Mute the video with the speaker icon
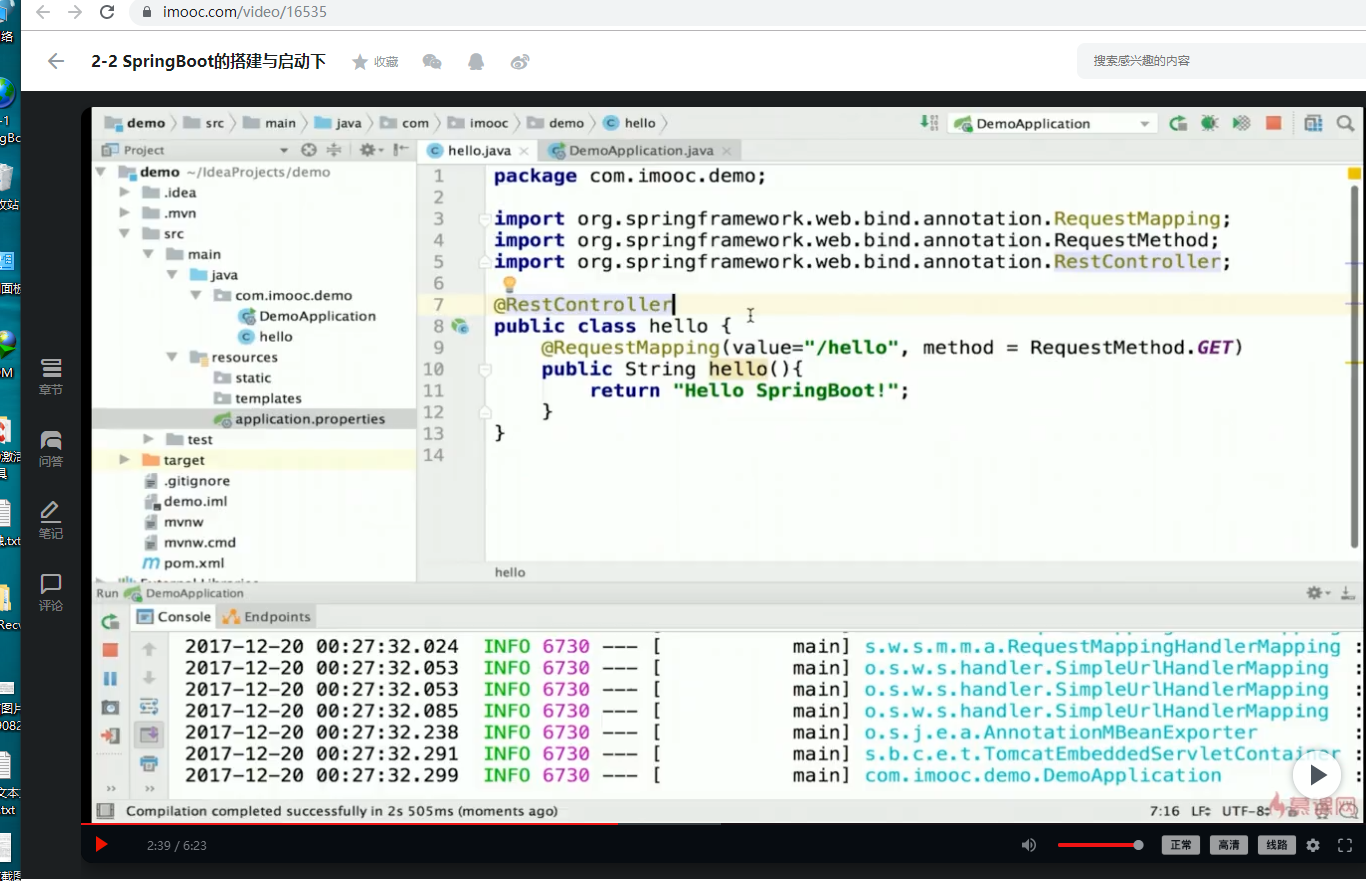The height and width of the screenshot is (881, 1366). [x=1029, y=845]
